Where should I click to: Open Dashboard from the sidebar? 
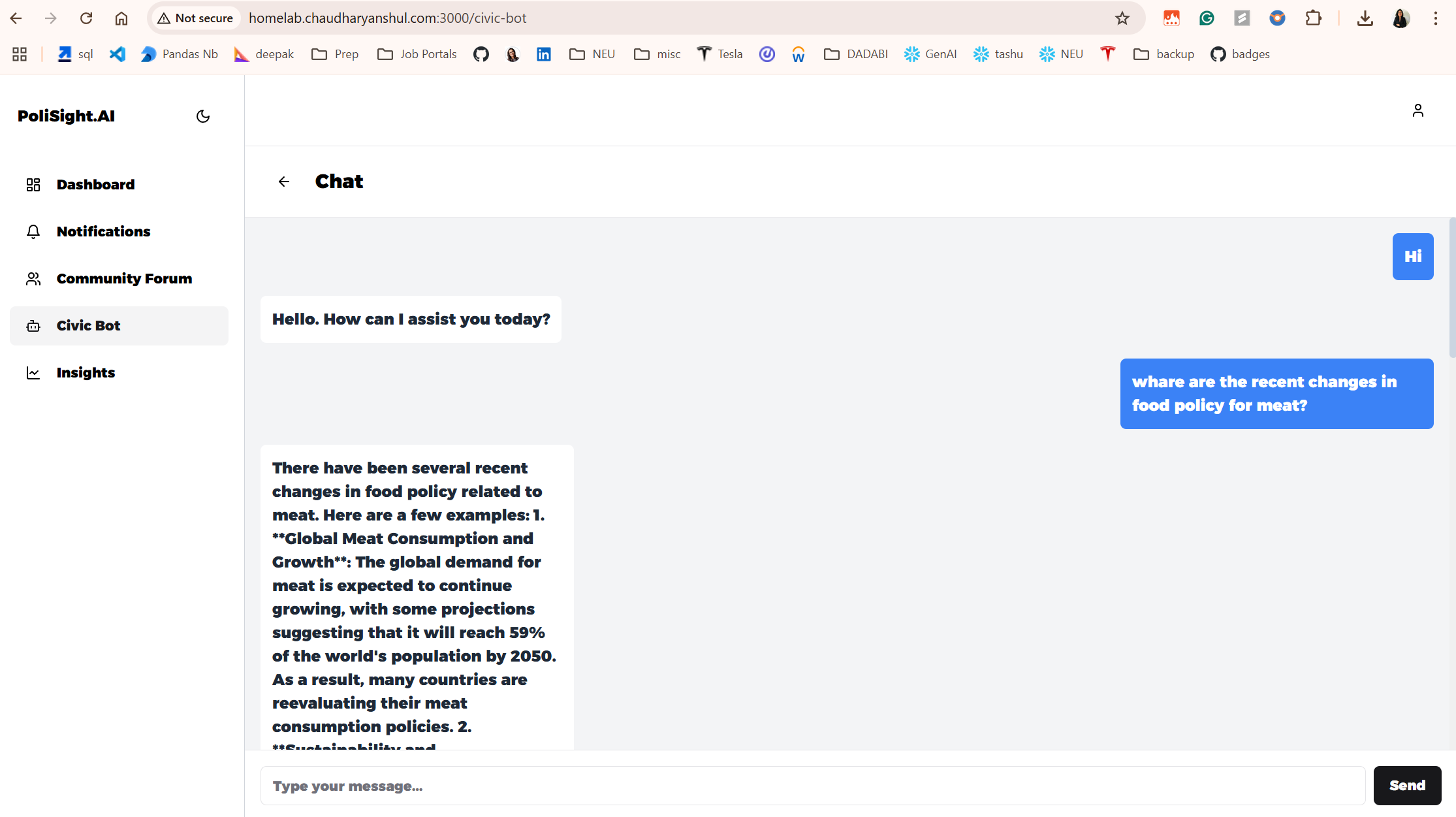coord(95,185)
